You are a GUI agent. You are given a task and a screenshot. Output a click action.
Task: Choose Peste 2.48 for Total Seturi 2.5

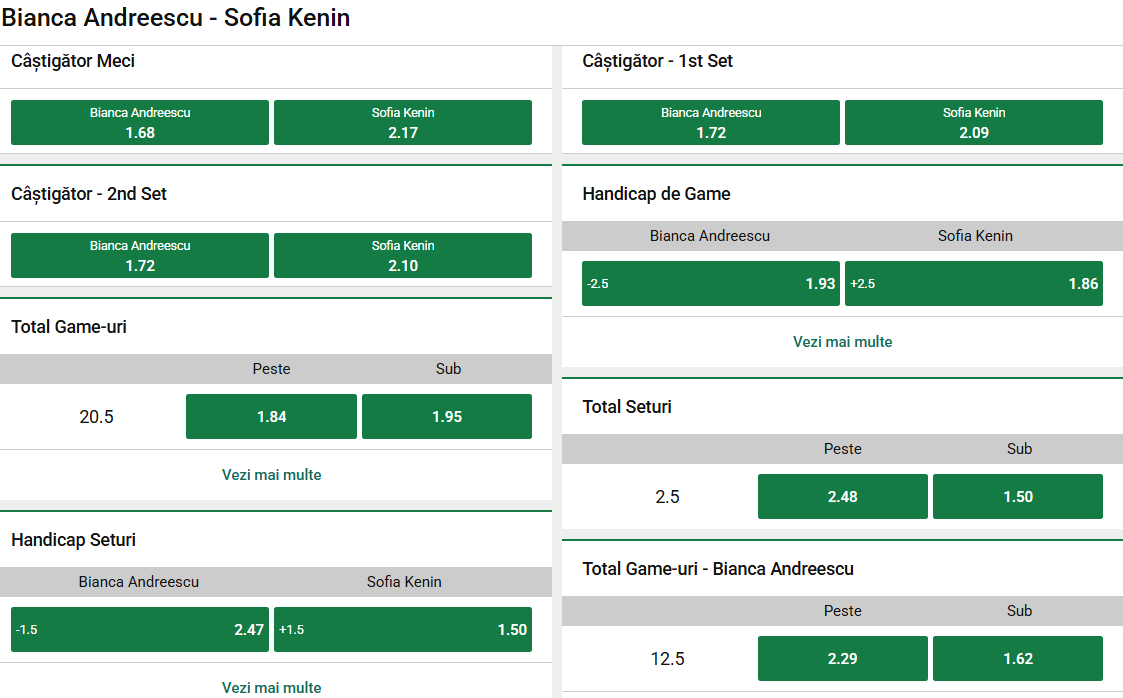842,496
